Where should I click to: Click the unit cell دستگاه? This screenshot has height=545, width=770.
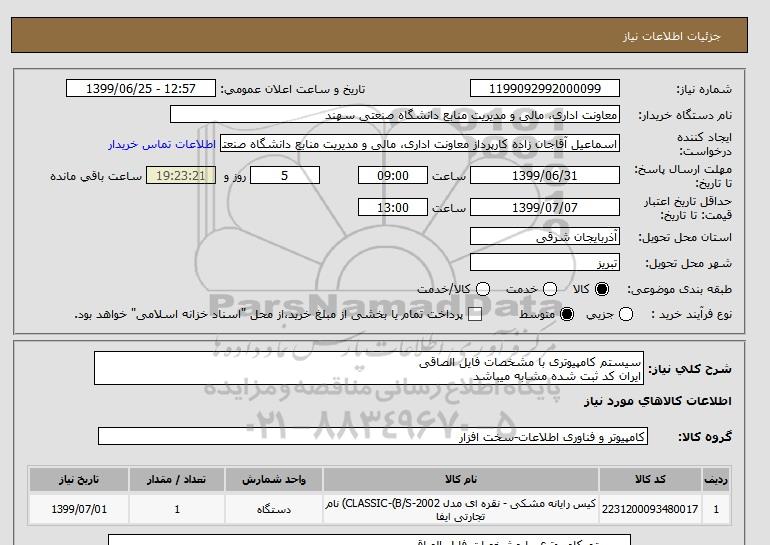(x=274, y=509)
